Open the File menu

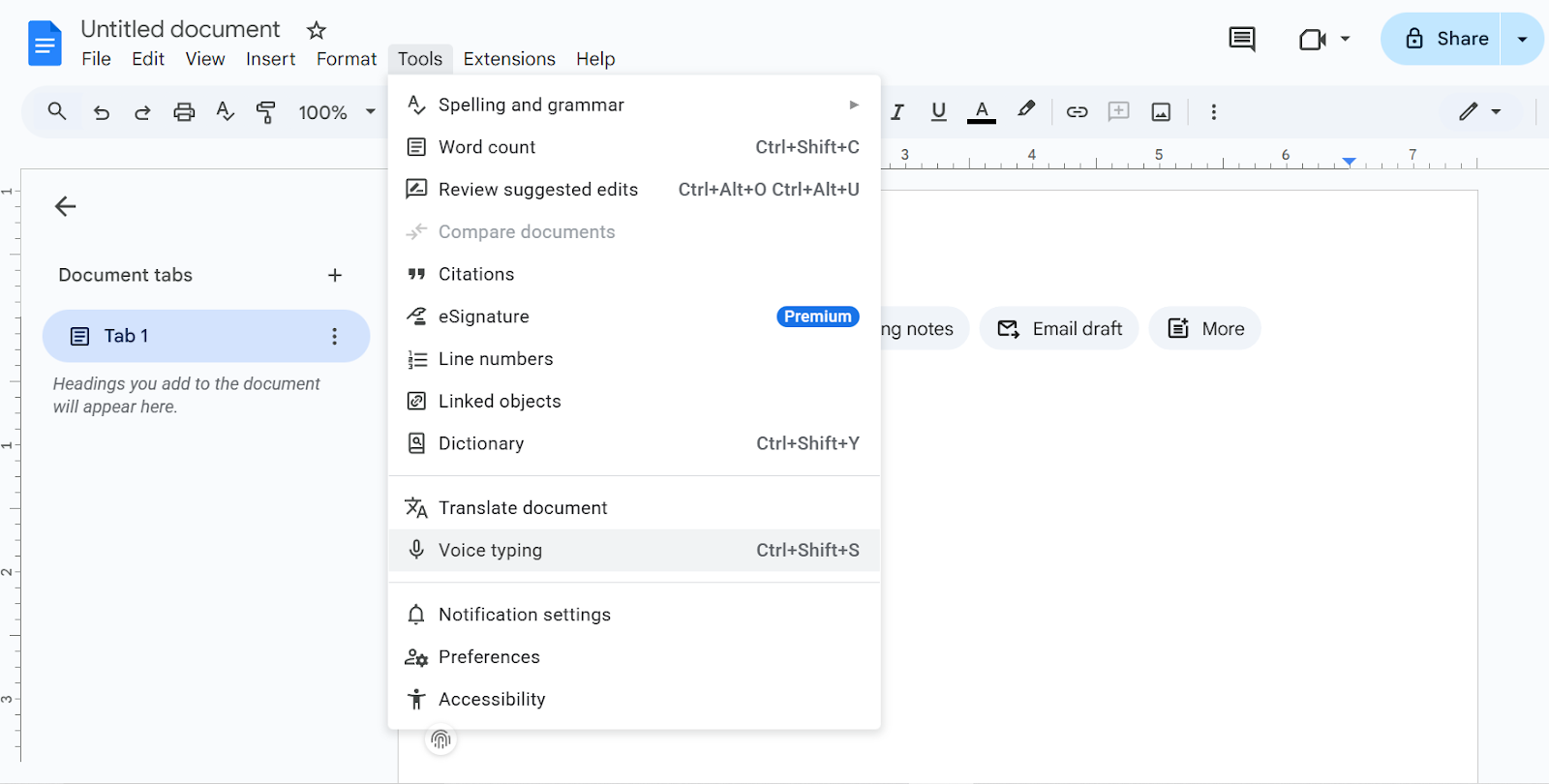tap(96, 59)
